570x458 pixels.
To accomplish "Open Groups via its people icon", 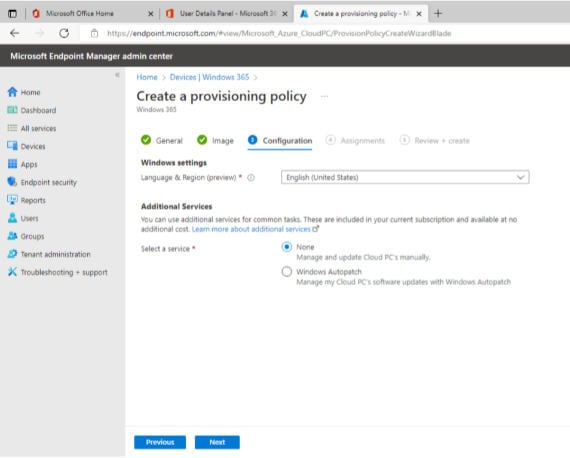I will coord(12,236).
